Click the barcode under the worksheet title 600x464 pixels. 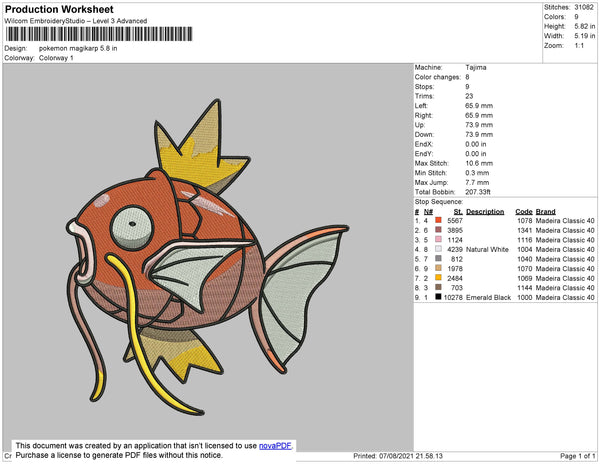pyautogui.click(x=99, y=34)
